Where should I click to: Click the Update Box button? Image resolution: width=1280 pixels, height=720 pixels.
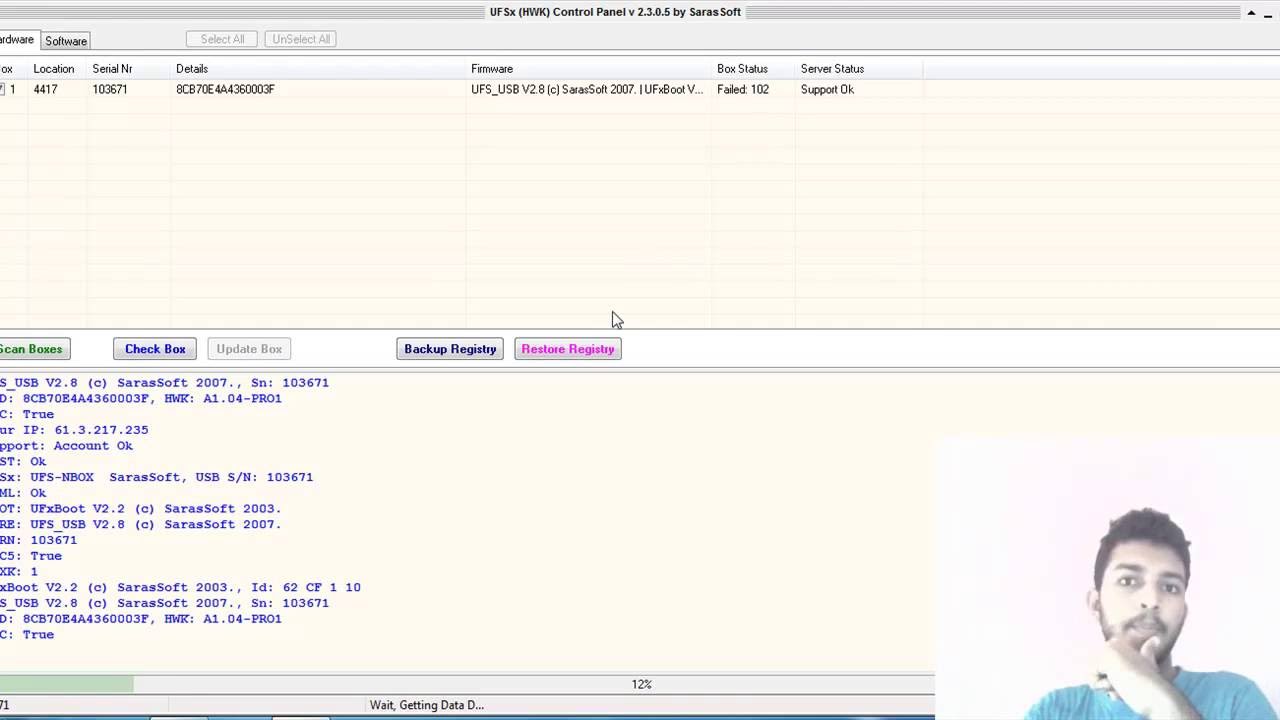pyautogui.click(x=249, y=349)
